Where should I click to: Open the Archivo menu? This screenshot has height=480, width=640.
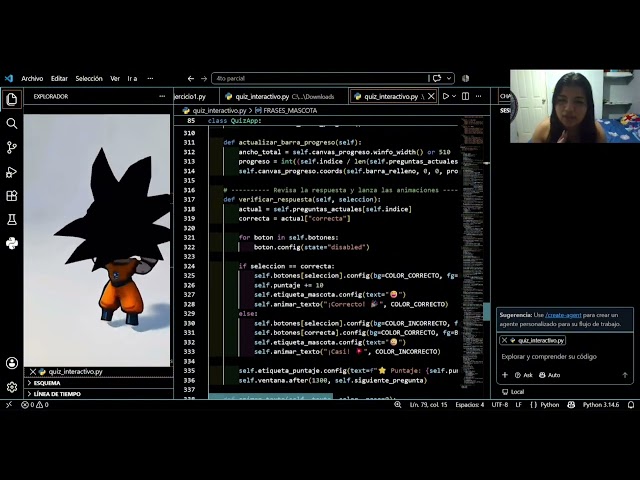32,78
